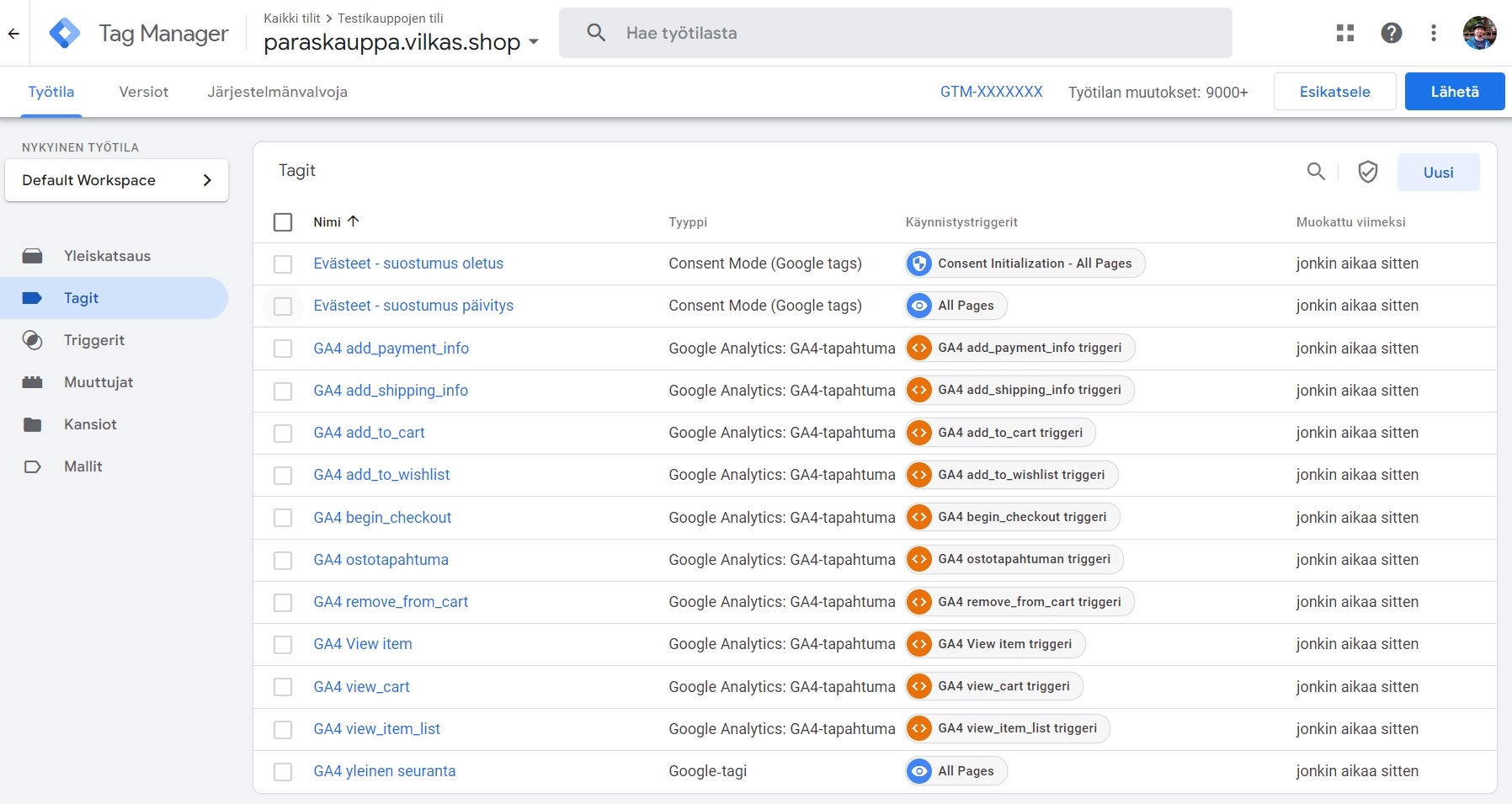
Task: Select the GA4 add_payment_info checkbox
Action: click(283, 349)
